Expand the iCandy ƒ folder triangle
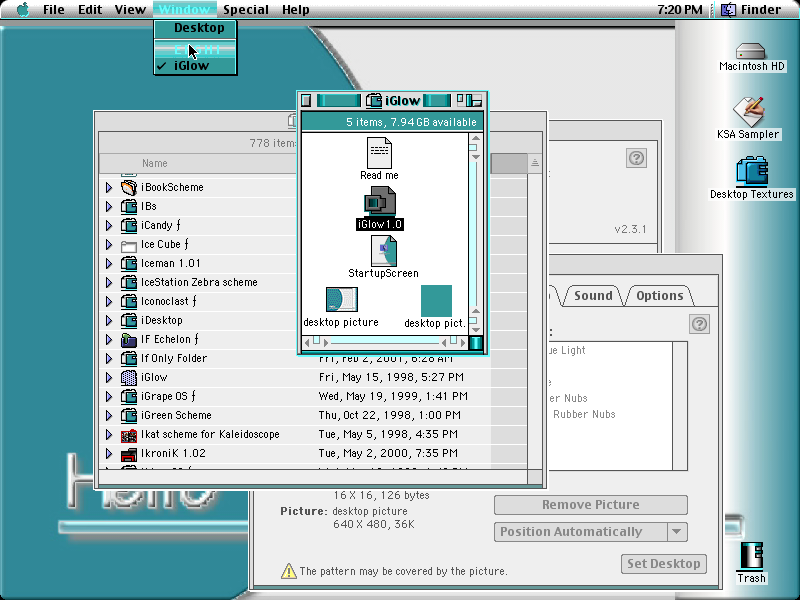800x600 pixels. [109, 226]
